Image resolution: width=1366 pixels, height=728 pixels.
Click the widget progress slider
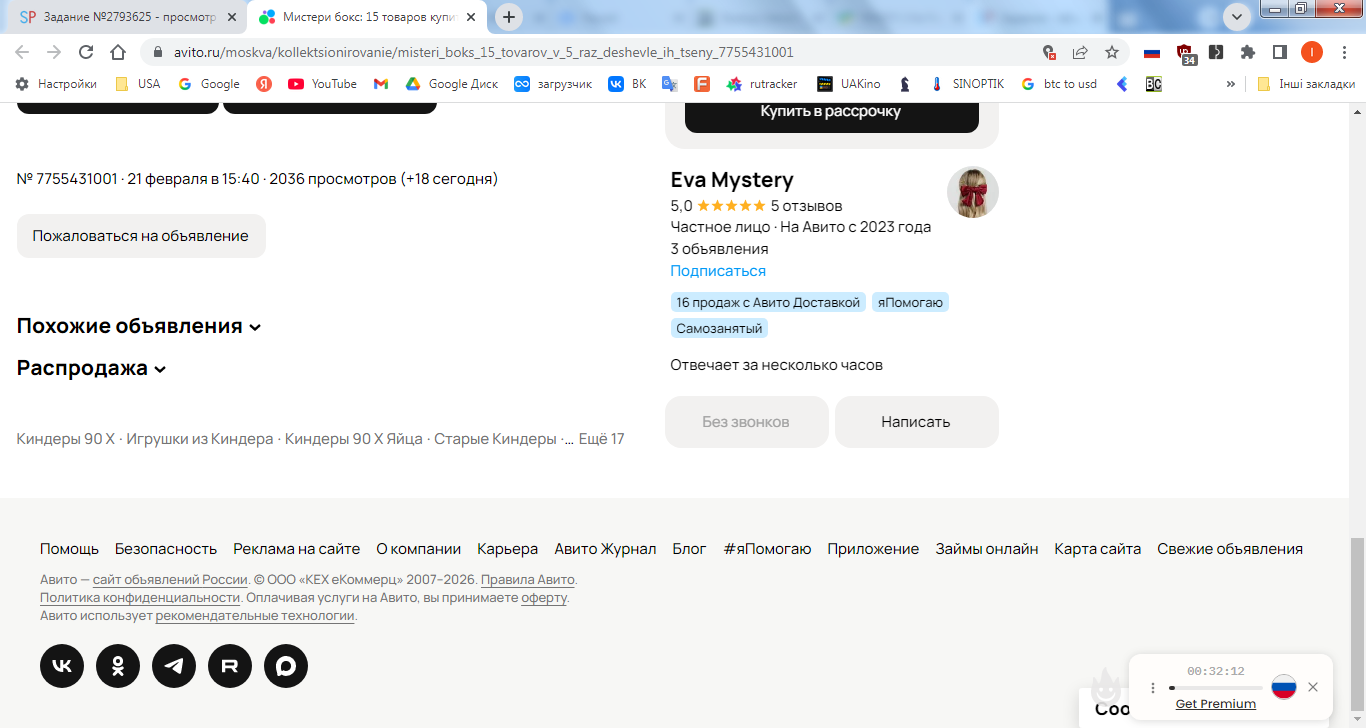[1216, 688]
